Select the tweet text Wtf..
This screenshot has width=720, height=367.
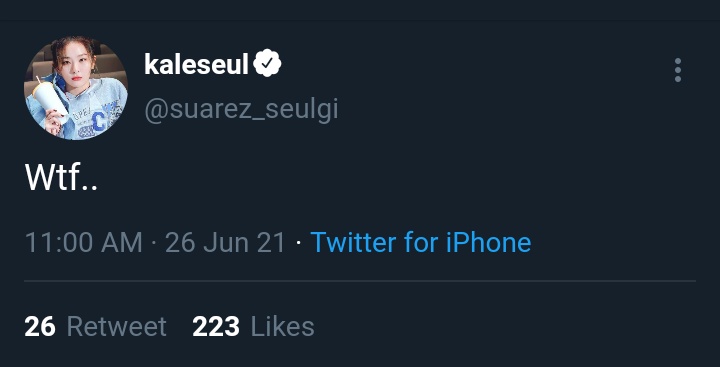61,177
